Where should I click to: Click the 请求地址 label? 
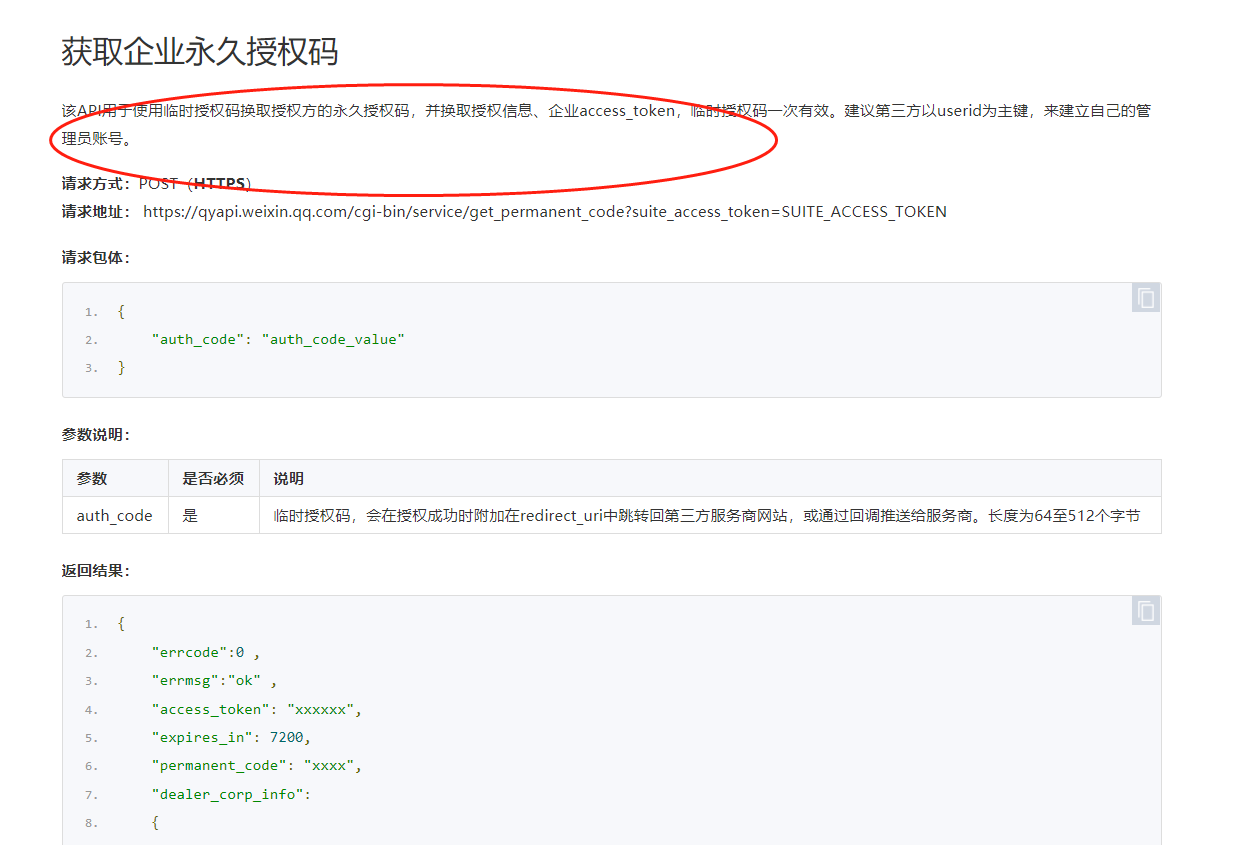(x=96, y=211)
